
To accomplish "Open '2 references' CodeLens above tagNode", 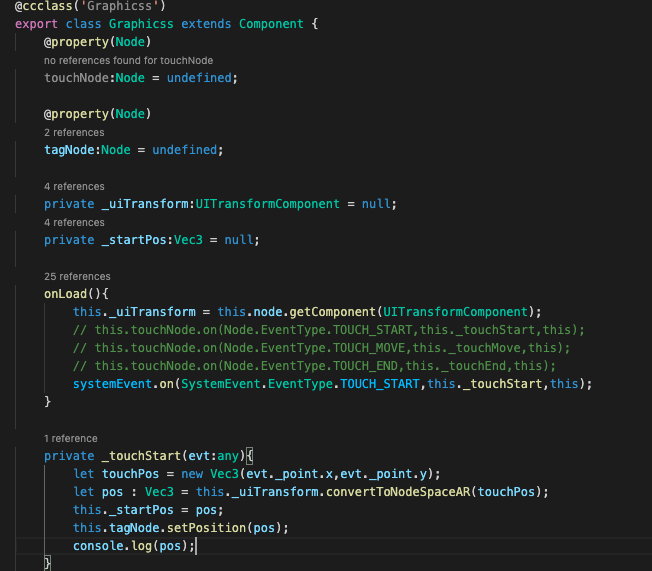I will click(74, 133).
